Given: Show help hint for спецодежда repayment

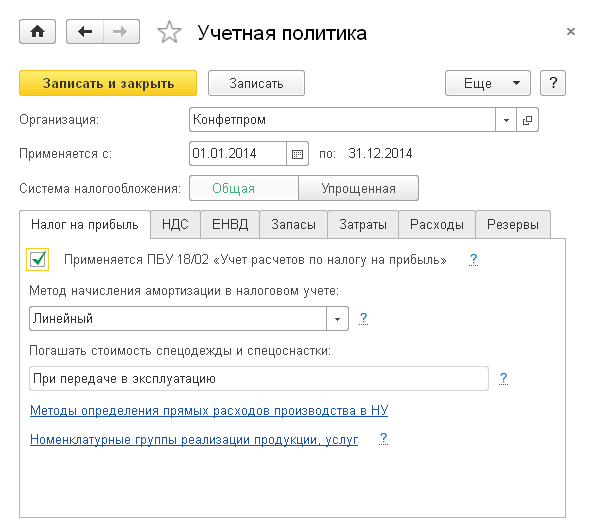Looking at the screenshot, I should 503,378.
